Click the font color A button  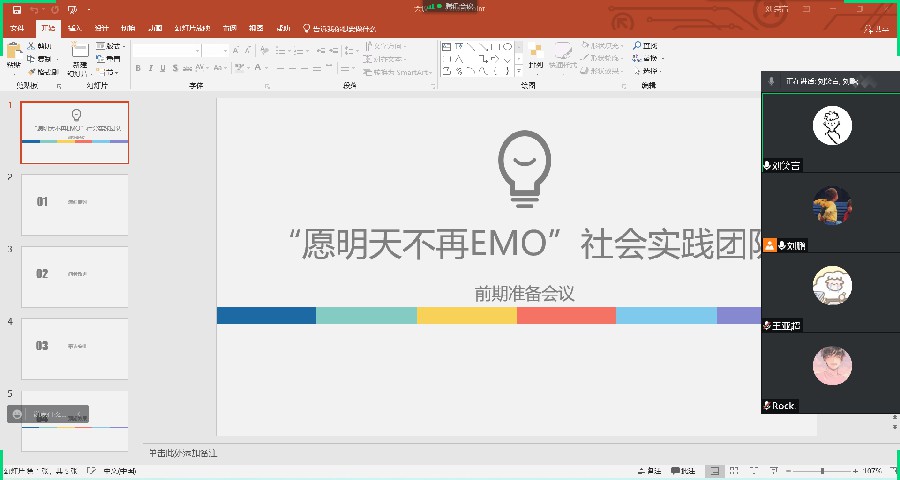point(259,68)
